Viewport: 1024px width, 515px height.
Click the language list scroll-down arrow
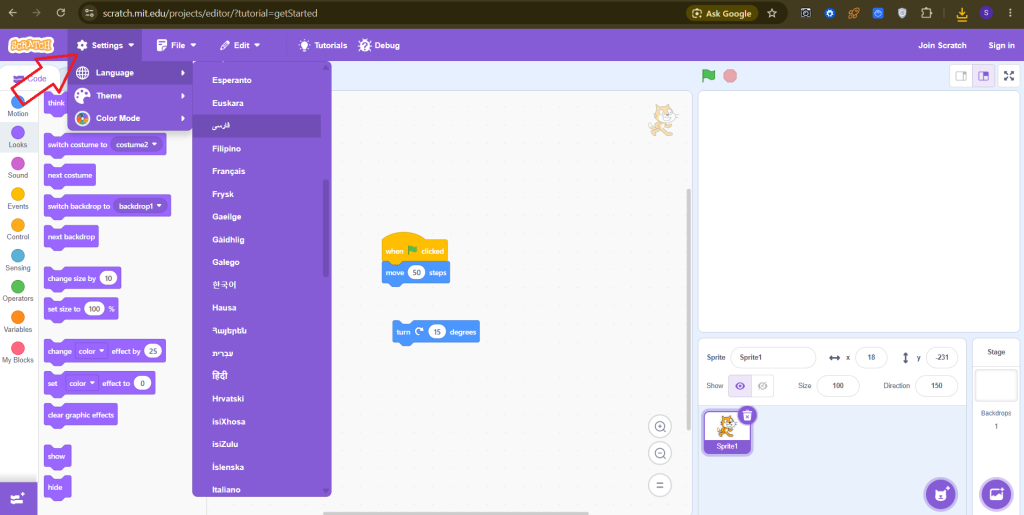(326, 490)
